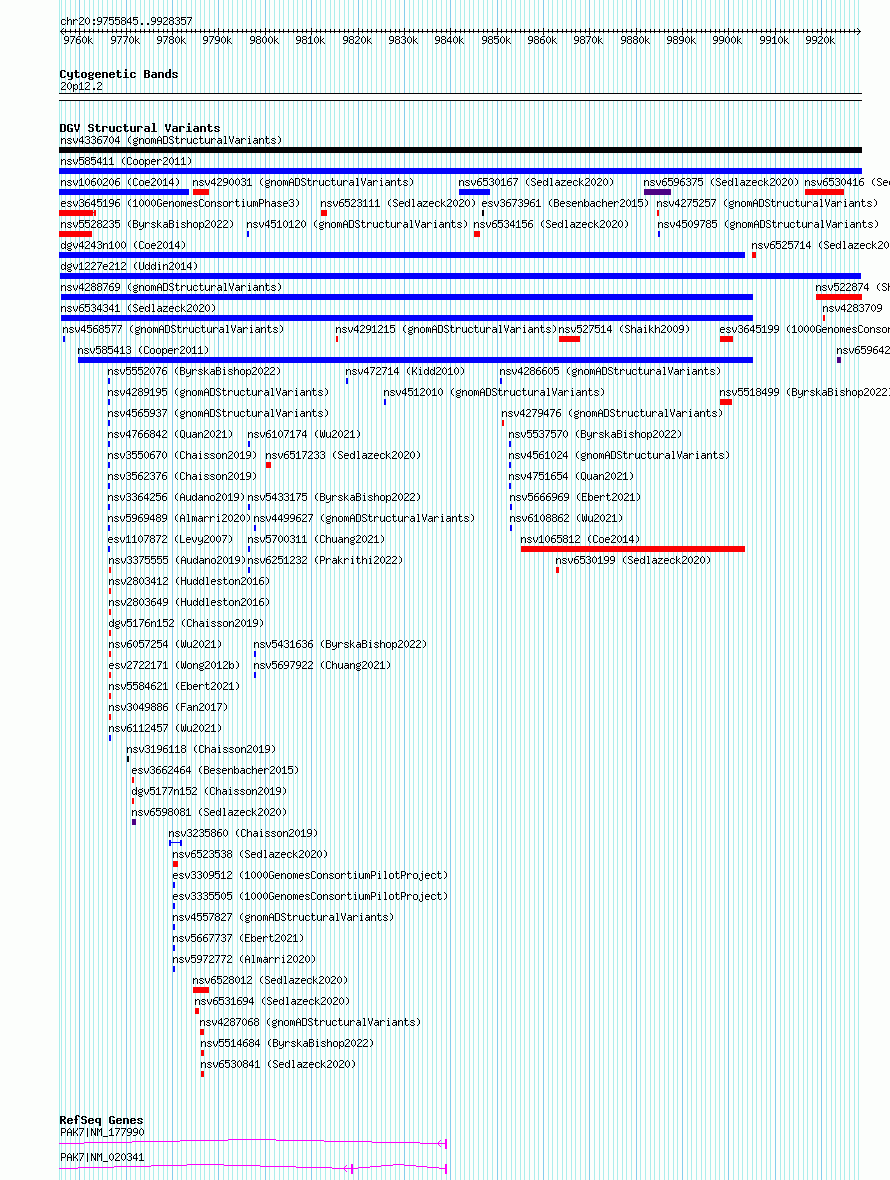Click nsv3196118 (Chaisson2019) label

pos(201,751)
